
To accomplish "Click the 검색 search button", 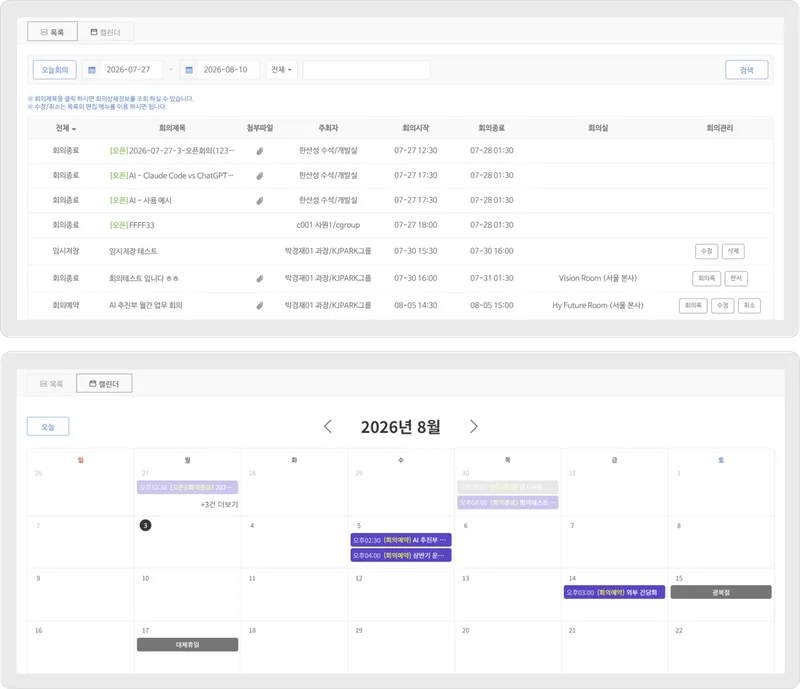I will [746, 70].
